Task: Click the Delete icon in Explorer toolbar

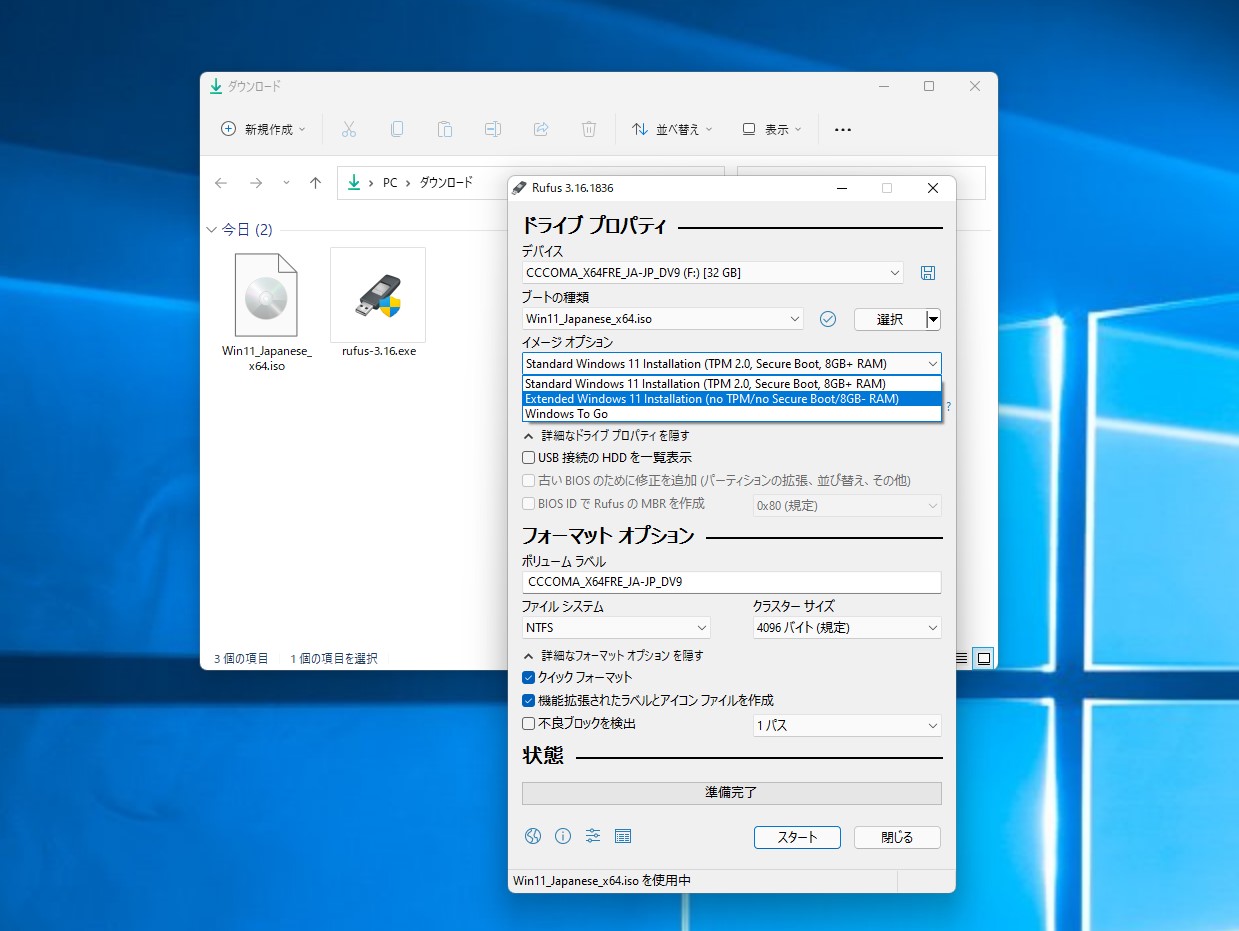Action: (x=589, y=129)
